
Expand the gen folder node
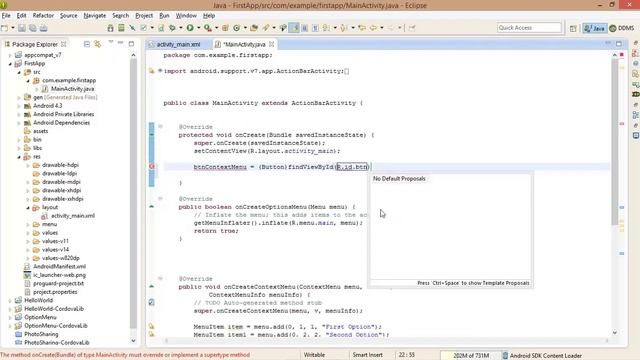(19, 98)
